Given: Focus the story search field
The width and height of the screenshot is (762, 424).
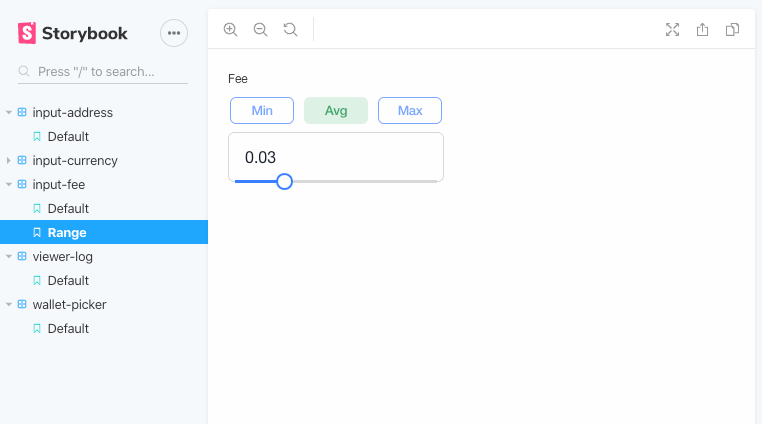Looking at the screenshot, I should click(103, 71).
